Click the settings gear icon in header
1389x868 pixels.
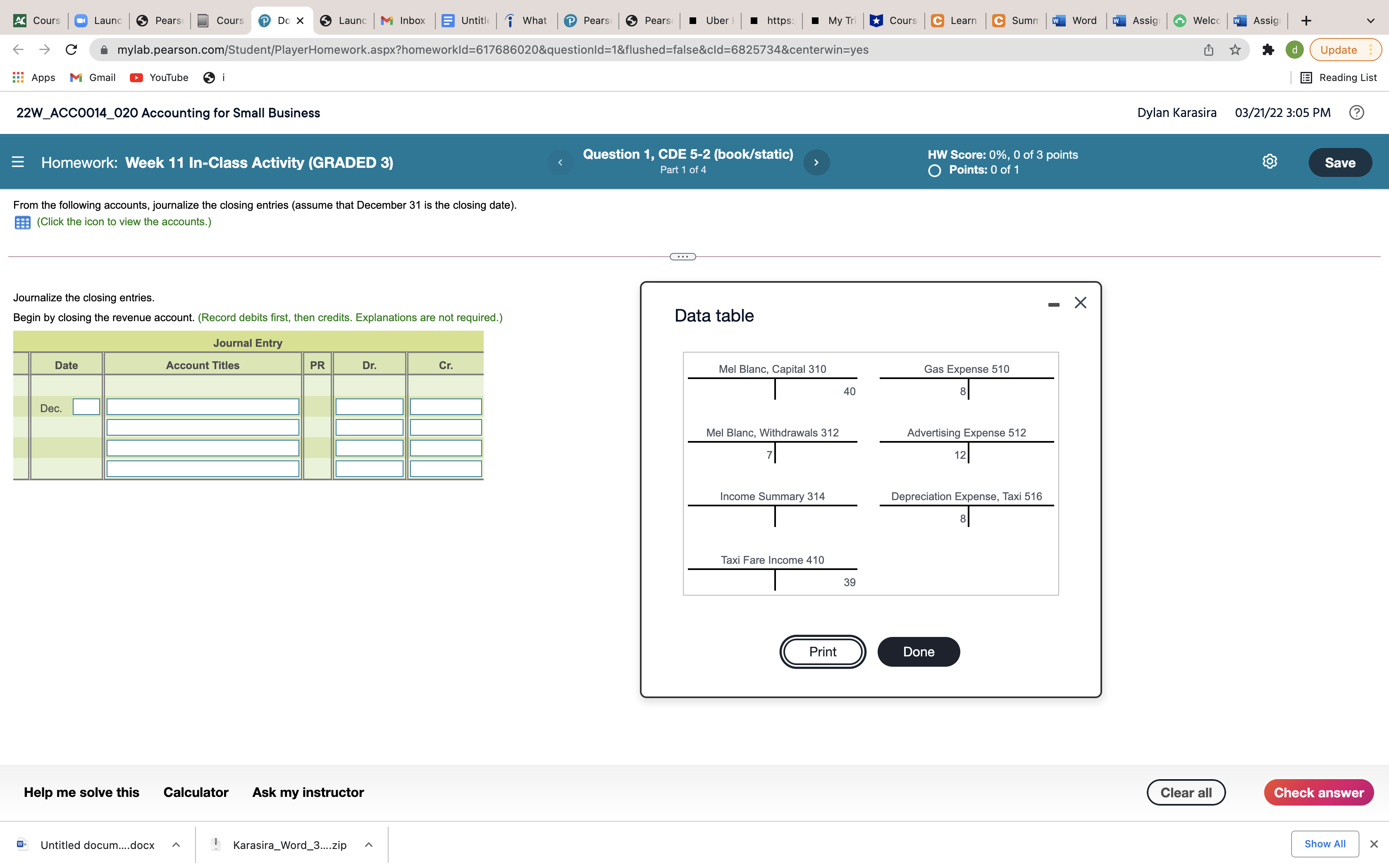pyautogui.click(x=1269, y=162)
